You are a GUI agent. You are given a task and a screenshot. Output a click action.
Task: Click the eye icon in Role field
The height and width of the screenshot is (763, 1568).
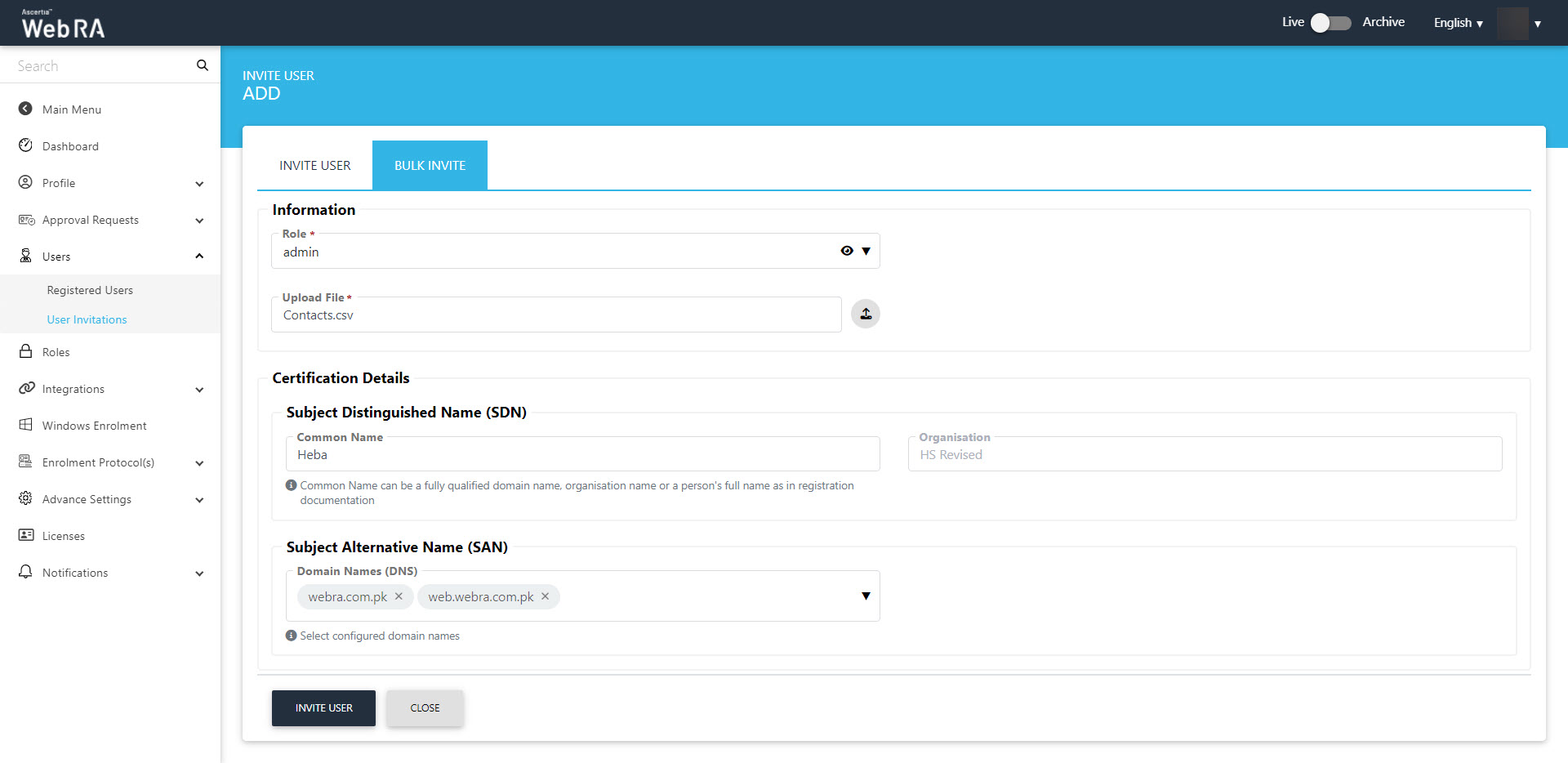[847, 251]
